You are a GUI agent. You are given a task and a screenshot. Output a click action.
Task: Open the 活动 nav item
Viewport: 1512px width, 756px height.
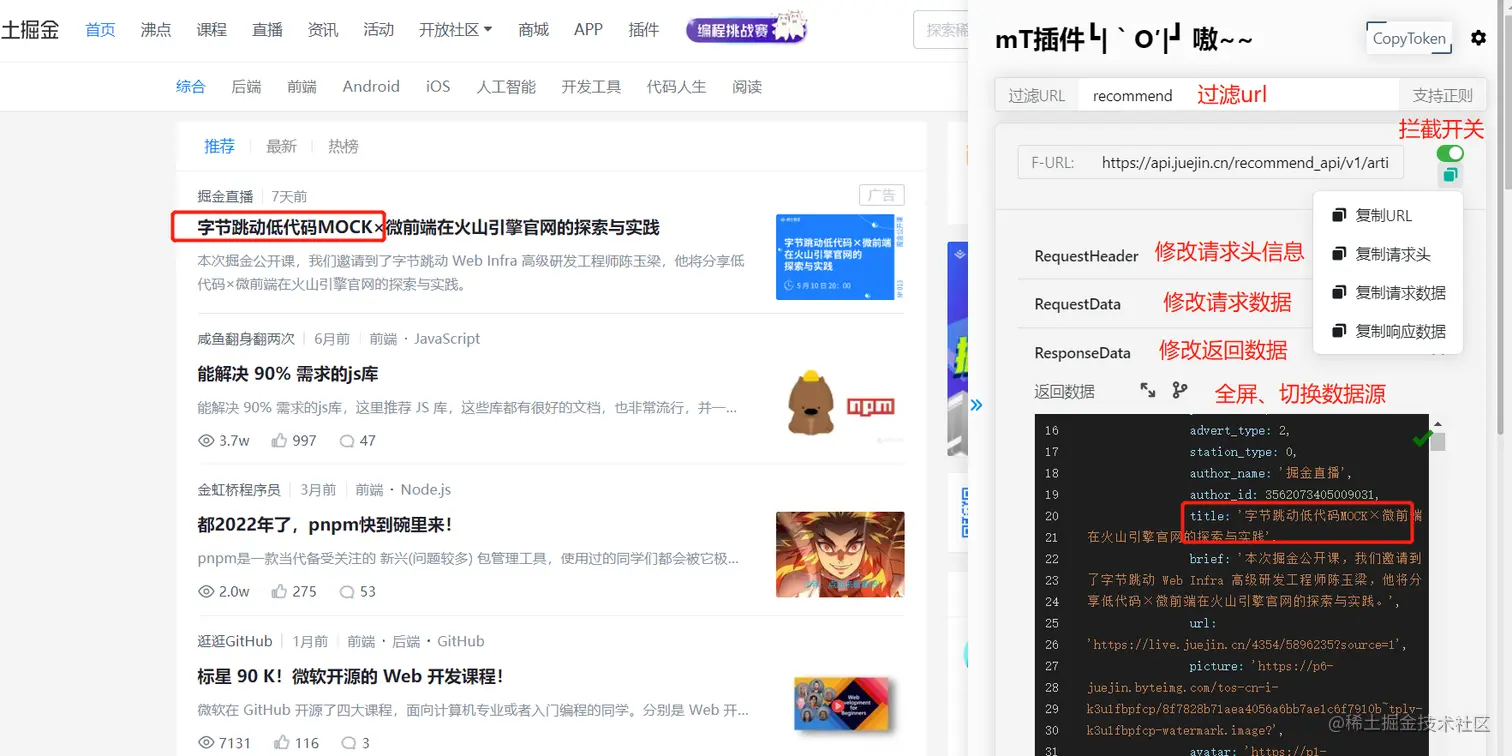(x=379, y=29)
